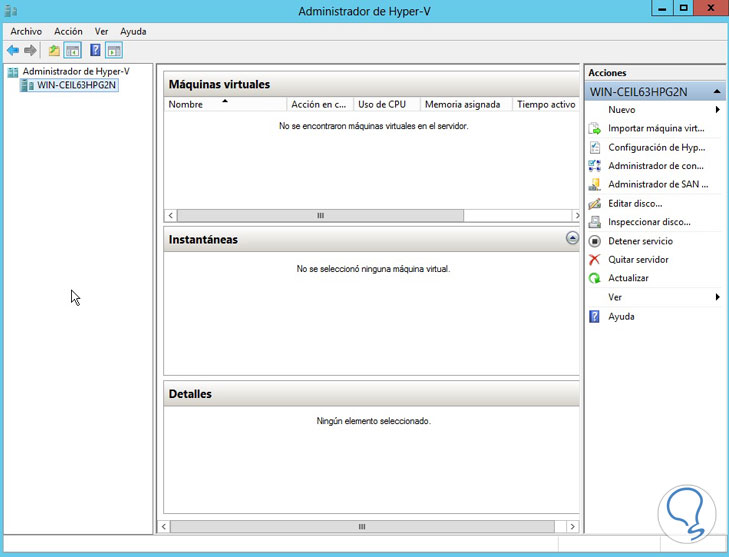Viewport: 730px width, 557px height.
Task: Click the bottom center-pane horizontal scrollbar thumb
Action: (x=362, y=527)
